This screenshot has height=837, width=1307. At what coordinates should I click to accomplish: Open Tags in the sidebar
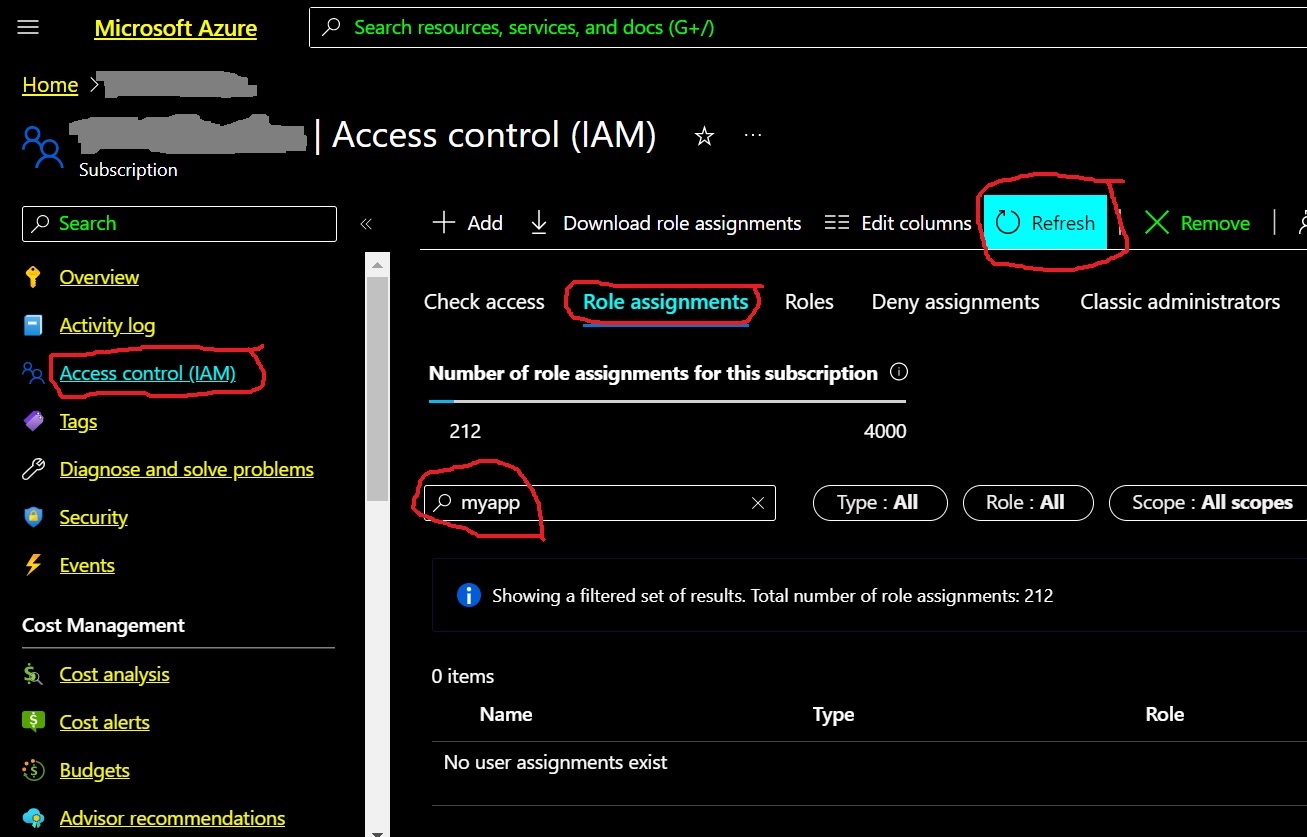coord(78,421)
